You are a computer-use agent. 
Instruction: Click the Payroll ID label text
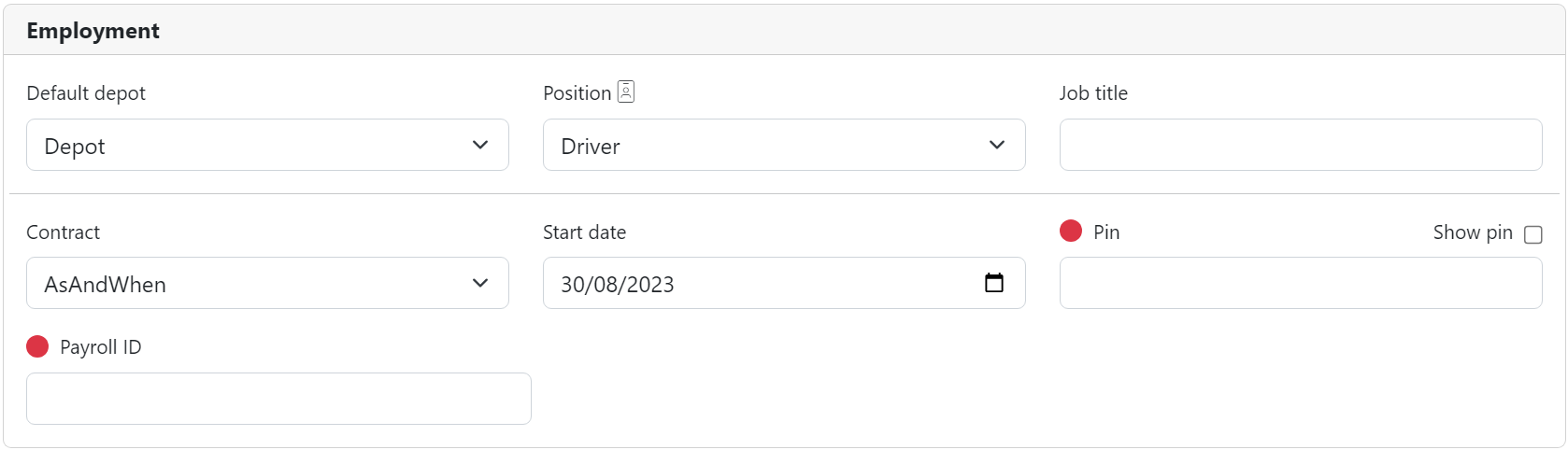[100, 347]
